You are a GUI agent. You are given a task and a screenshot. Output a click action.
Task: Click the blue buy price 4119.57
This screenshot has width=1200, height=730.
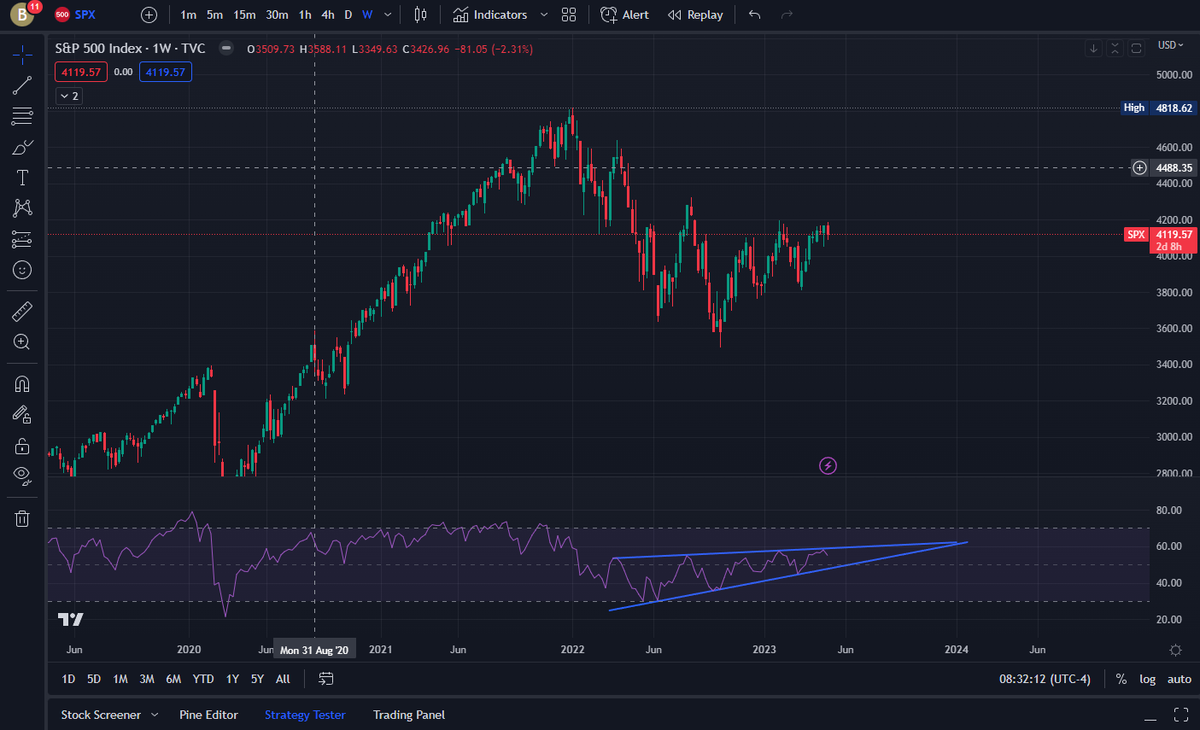pyautogui.click(x=165, y=72)
